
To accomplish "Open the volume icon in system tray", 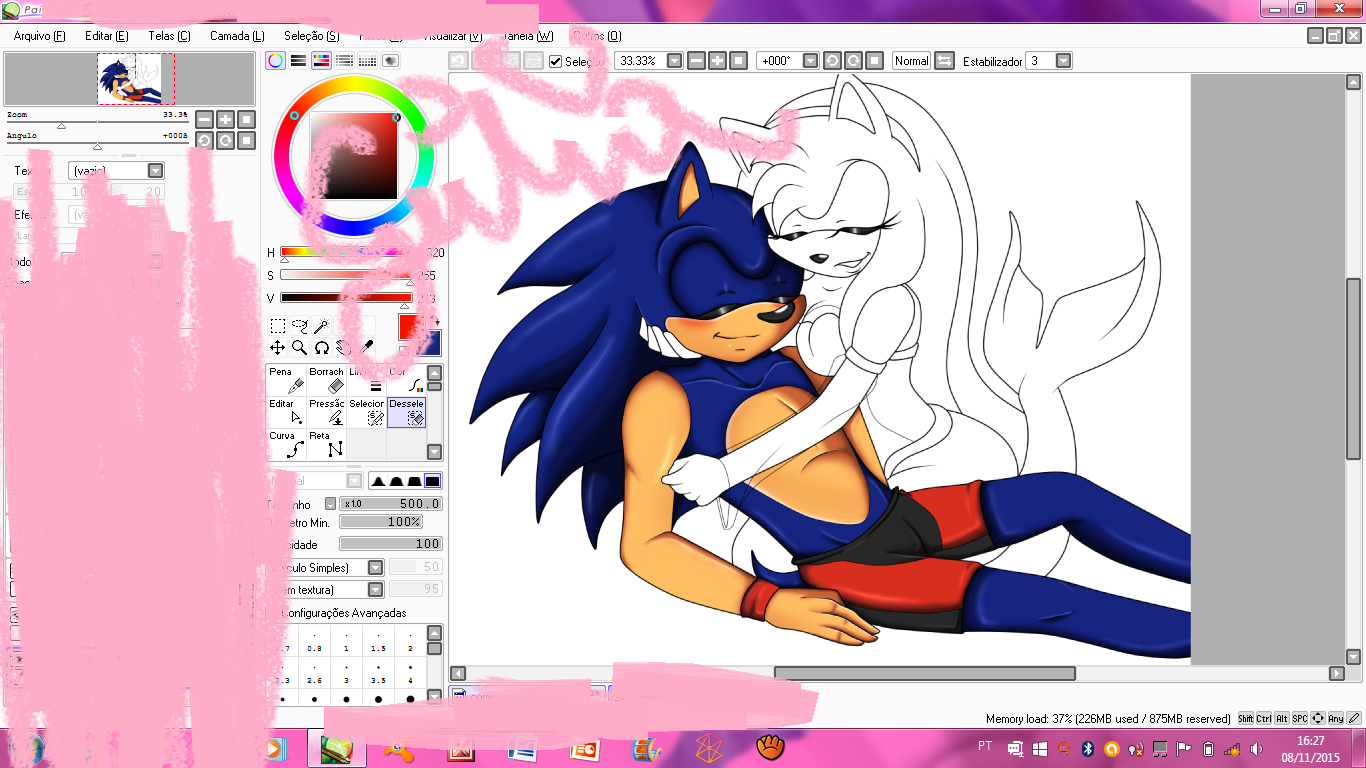I will coord(1255,748).
